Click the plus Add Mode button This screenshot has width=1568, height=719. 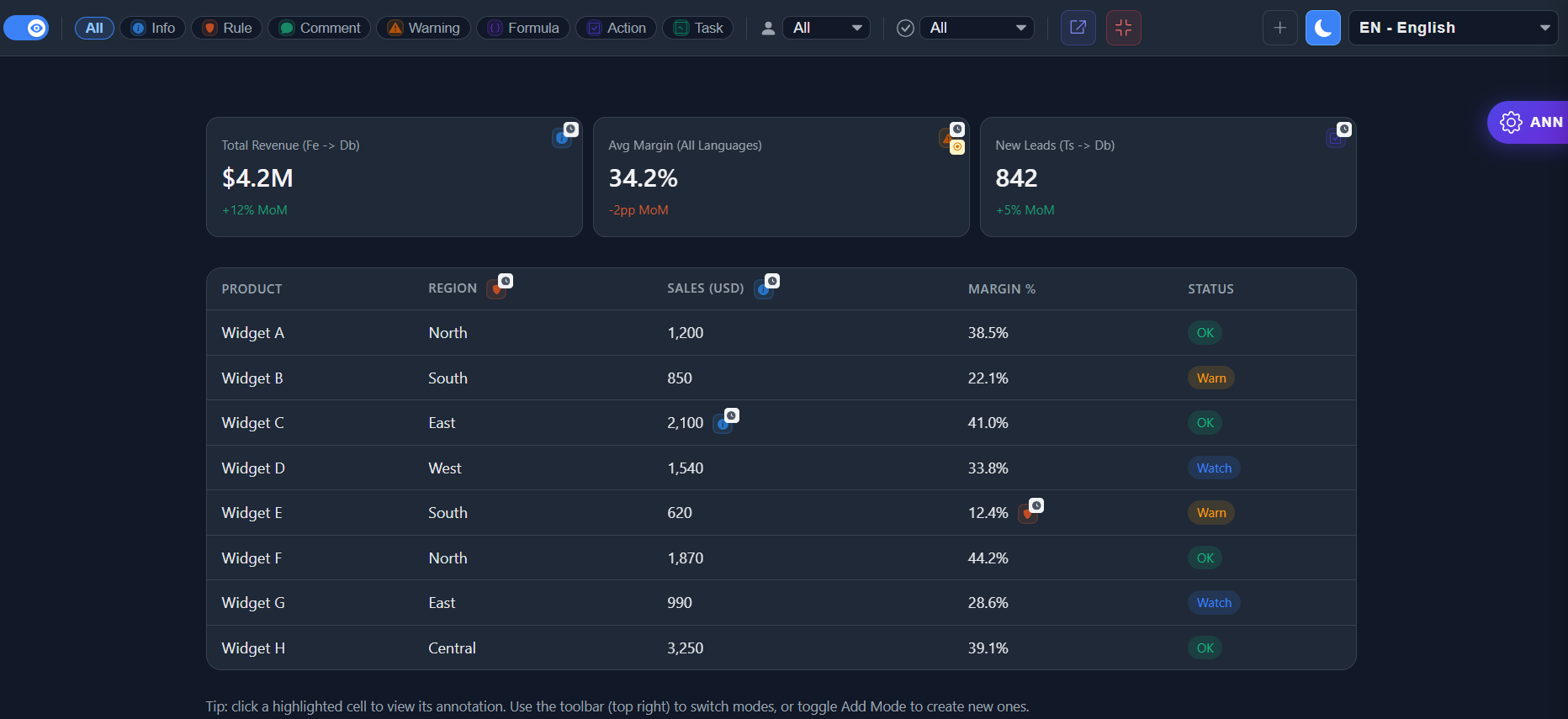(1279, 28)
